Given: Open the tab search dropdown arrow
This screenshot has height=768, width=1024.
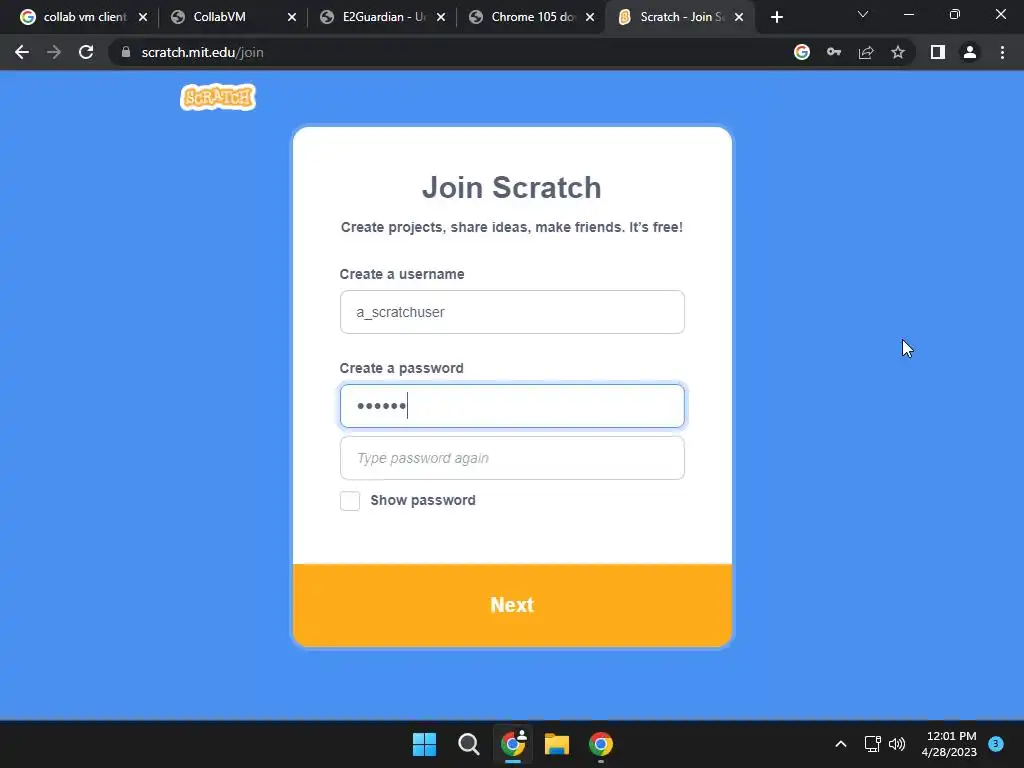Looking at the screenshot, I should [863, 14].
